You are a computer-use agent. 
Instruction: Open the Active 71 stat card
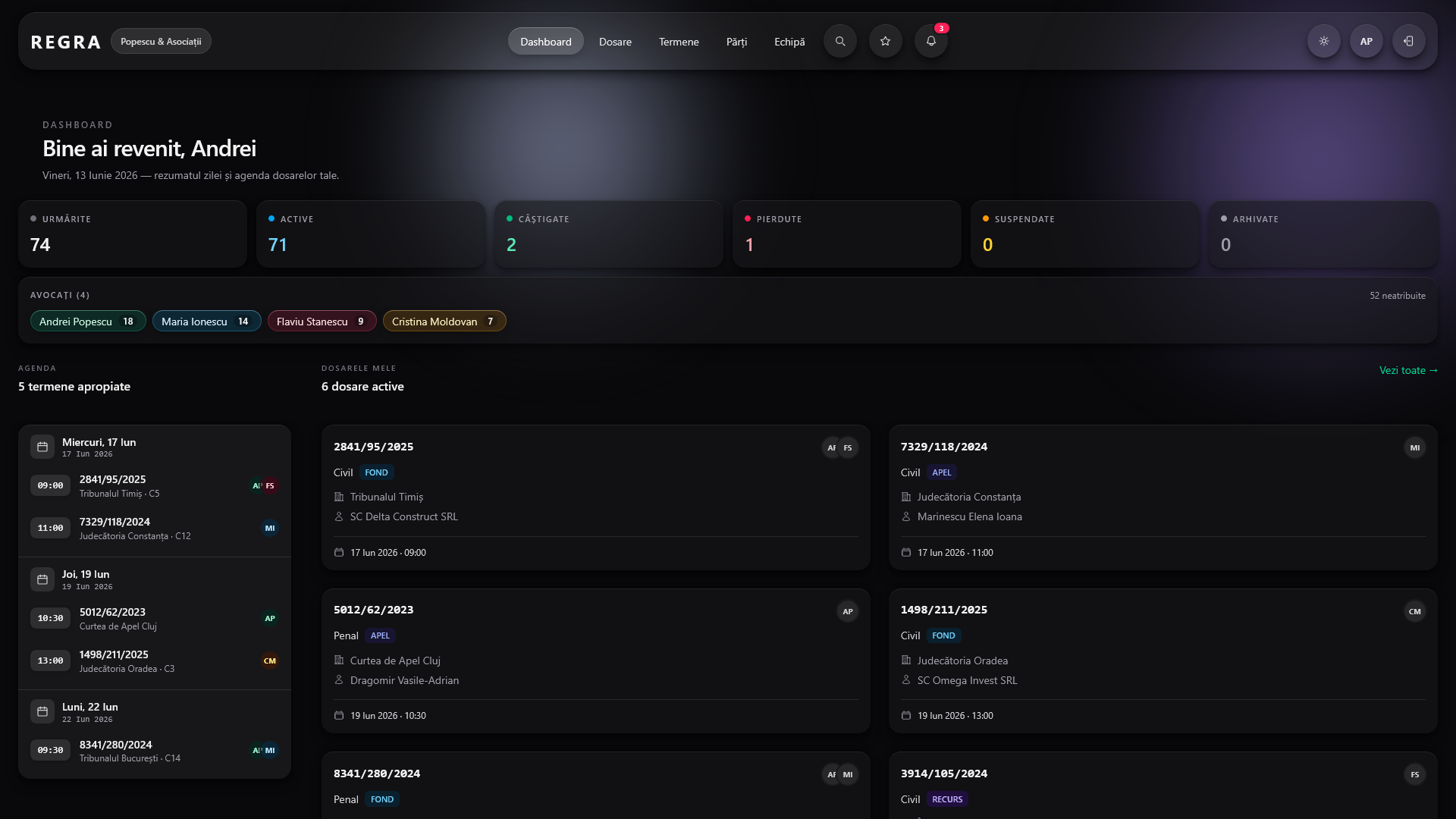point(371,234)
